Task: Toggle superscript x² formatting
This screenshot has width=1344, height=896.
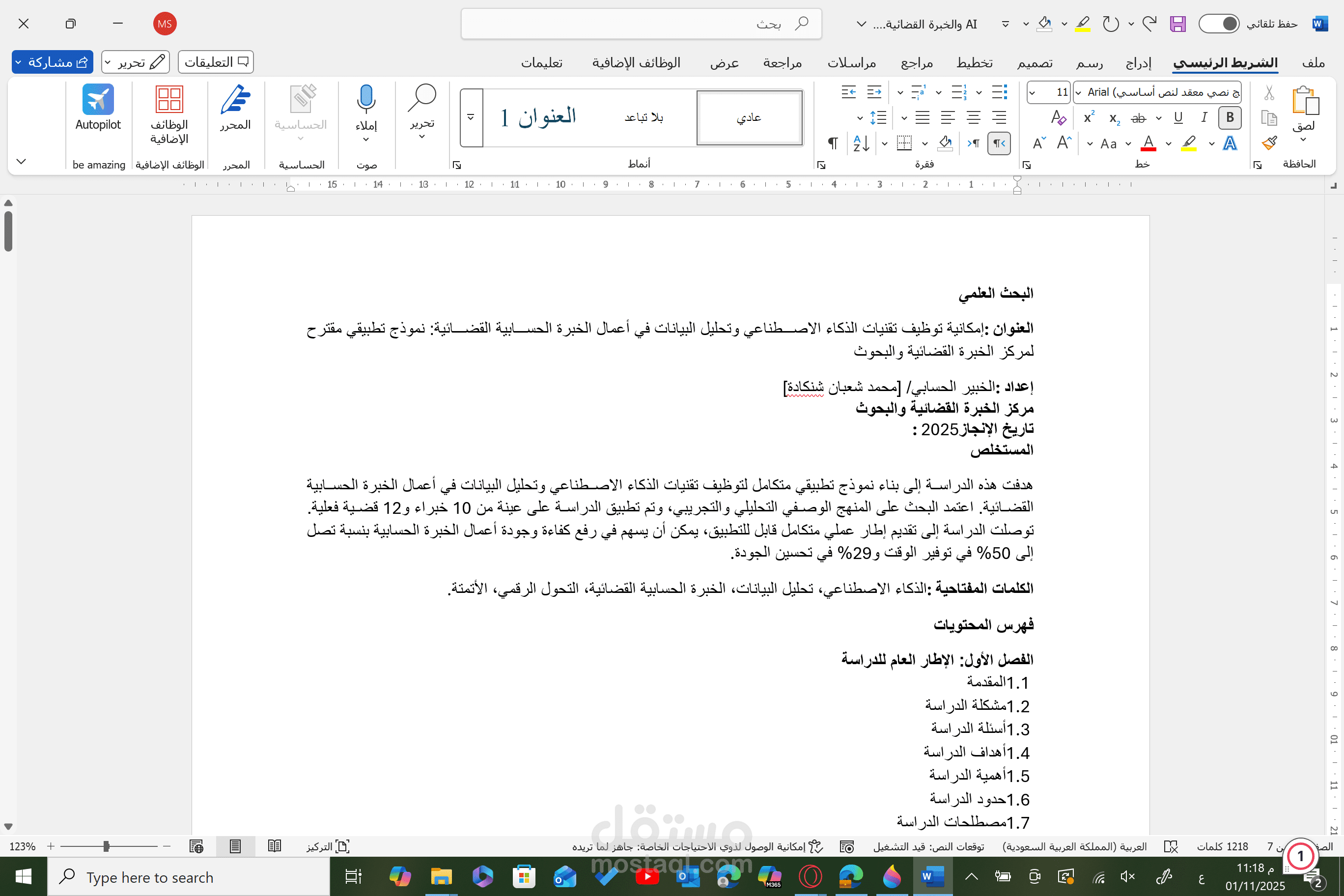Action: (1089, 117)
